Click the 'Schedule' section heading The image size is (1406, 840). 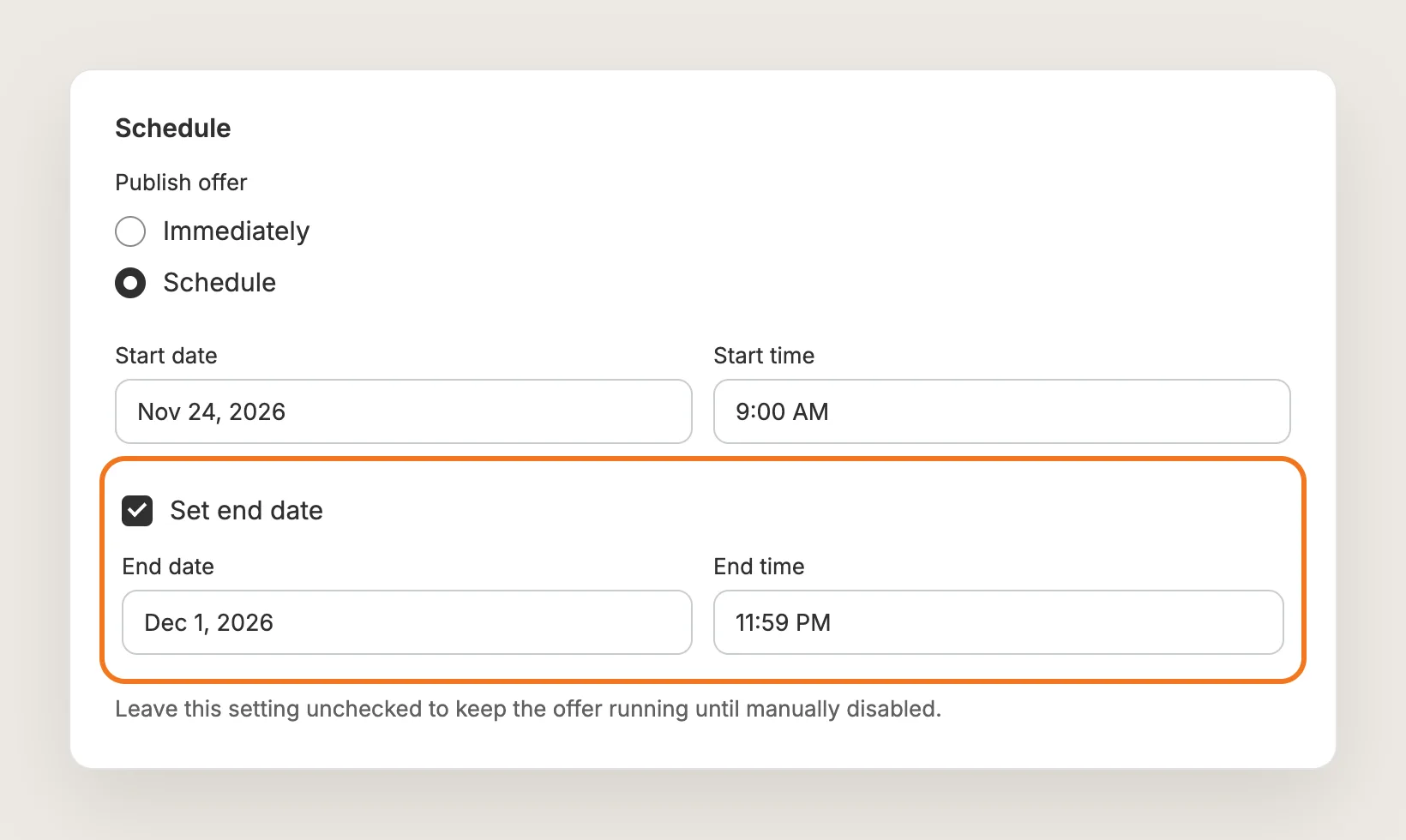(x=173, y=129)
